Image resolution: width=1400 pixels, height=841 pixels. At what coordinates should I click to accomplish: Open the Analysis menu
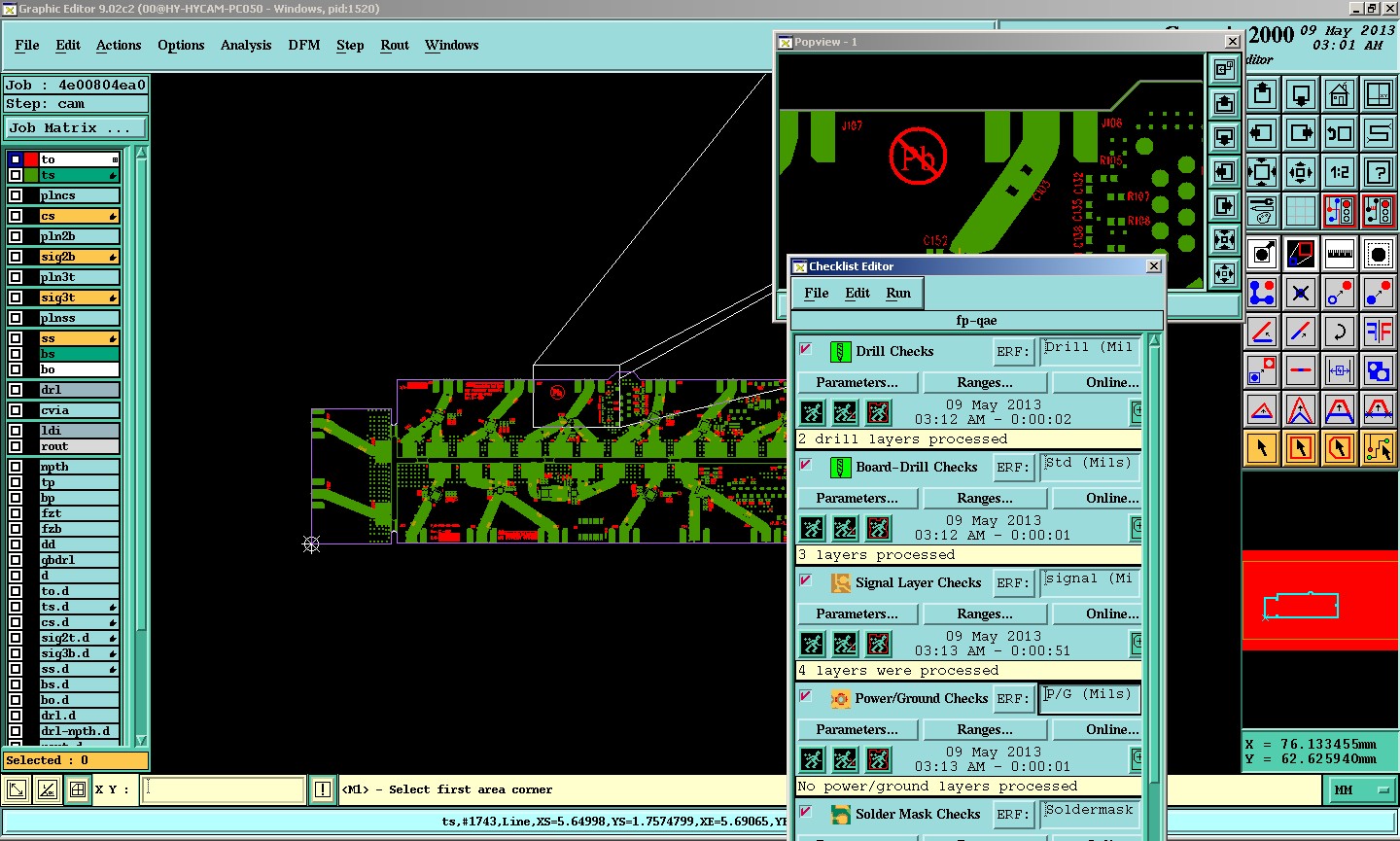click(x=246, y=45)
